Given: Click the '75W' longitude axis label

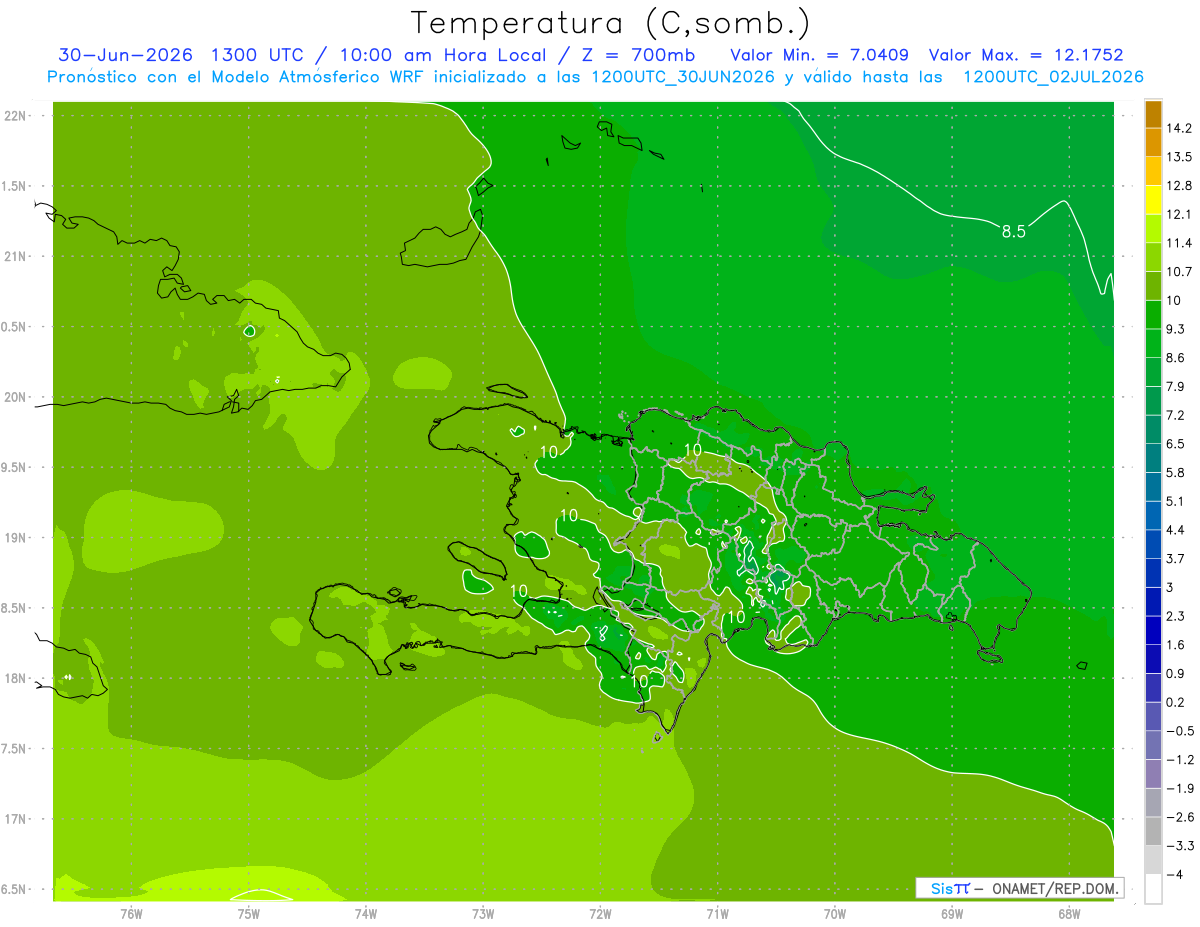Looking at the screenshot, I should click(249, 913).
